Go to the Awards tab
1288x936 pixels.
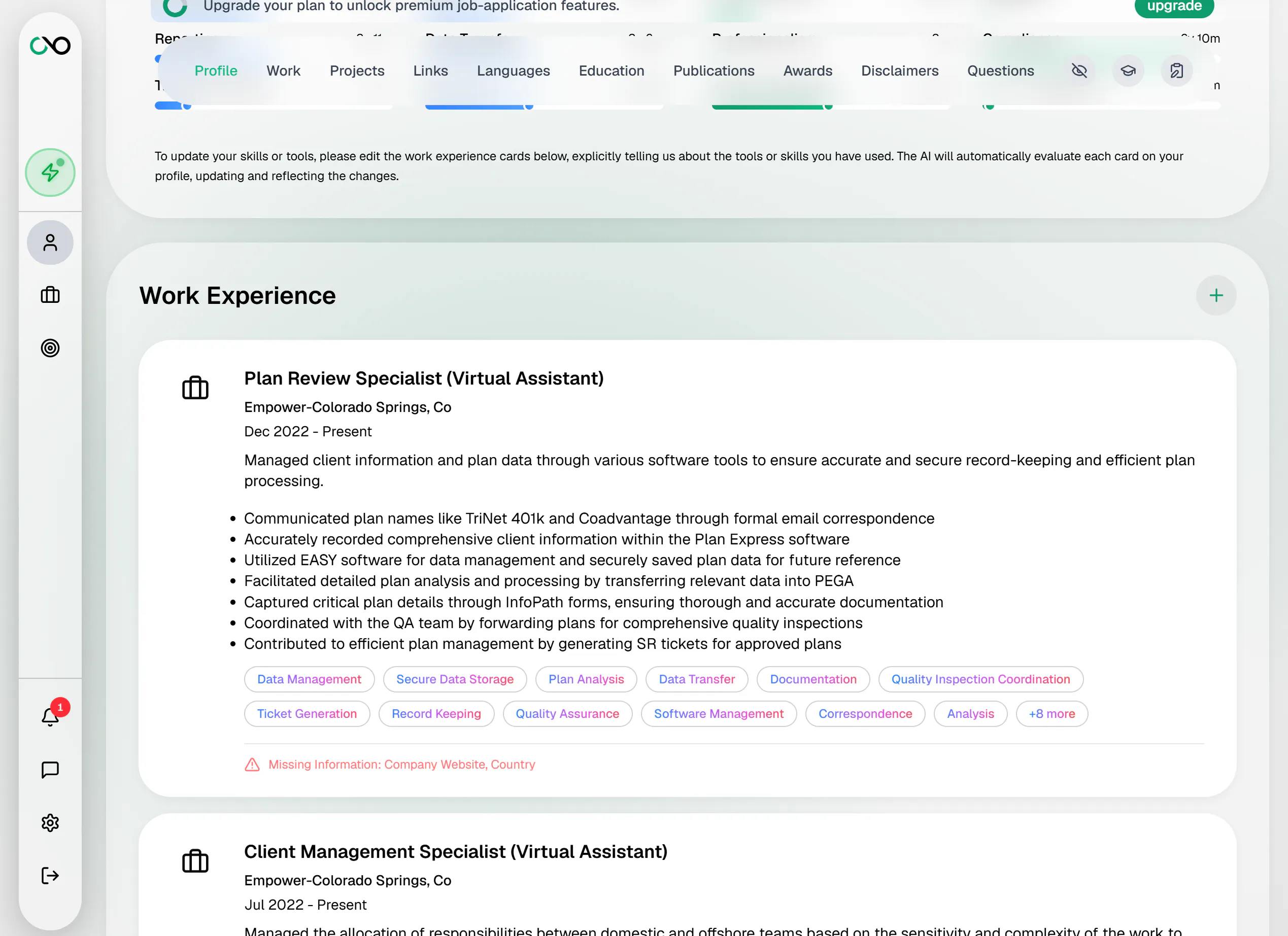808,71
